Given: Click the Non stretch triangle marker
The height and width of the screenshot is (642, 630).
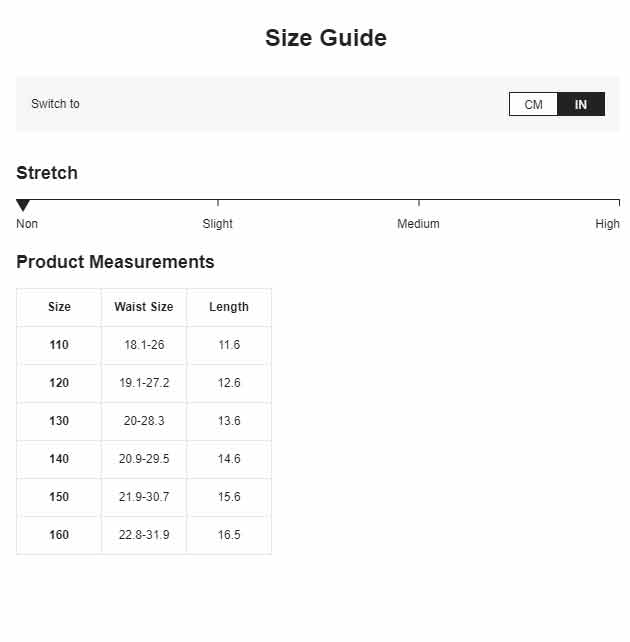Looking at the screenshot, I should (x=23, y=205).
